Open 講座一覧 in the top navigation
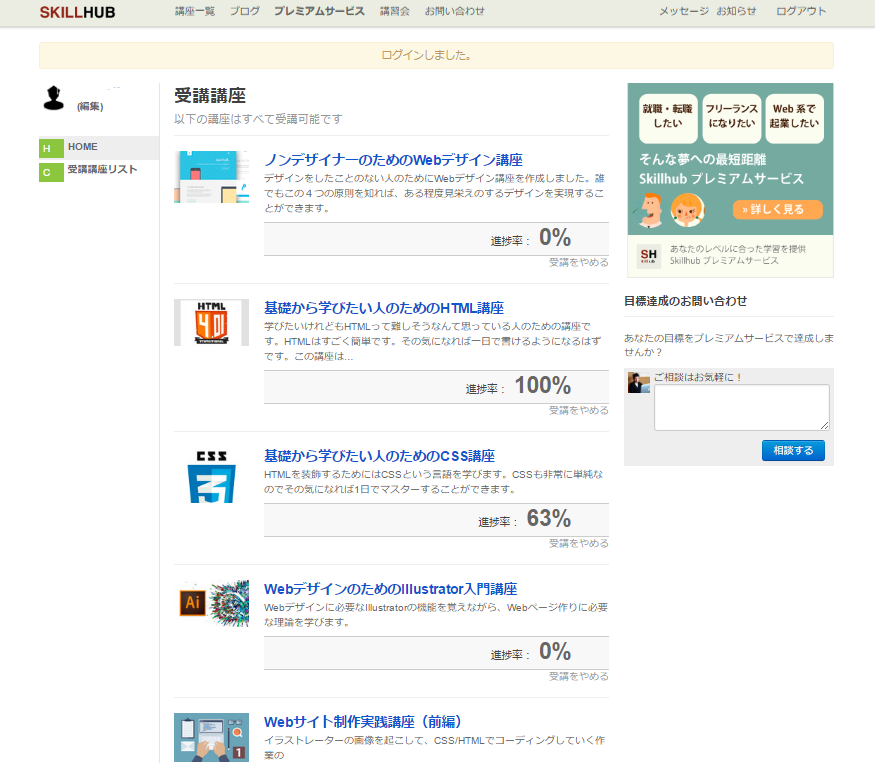The height and width of the screenshot is (763, 875). (x=195, y=11)
